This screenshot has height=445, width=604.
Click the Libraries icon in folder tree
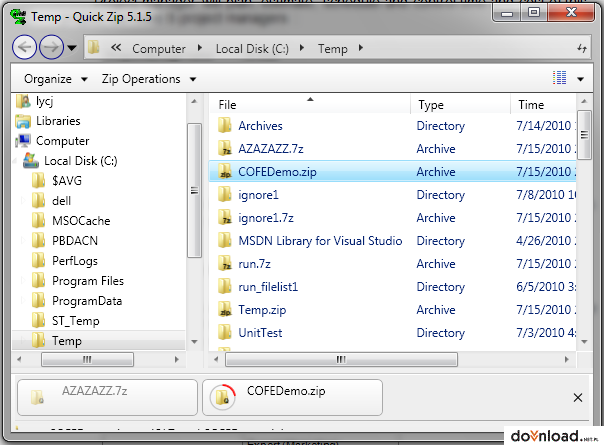23,121
